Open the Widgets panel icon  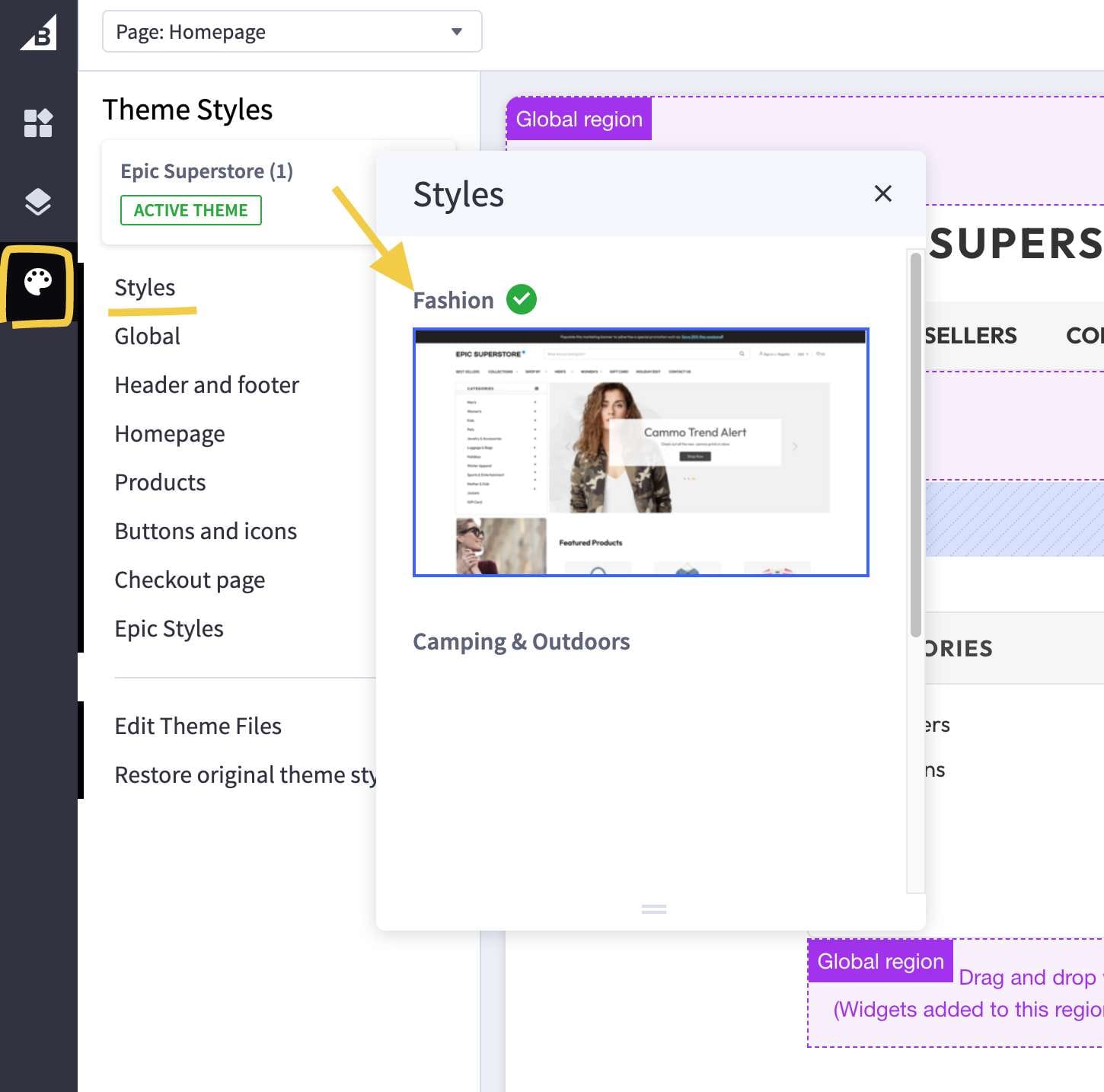pyautogui.click(x=38, y=123)
